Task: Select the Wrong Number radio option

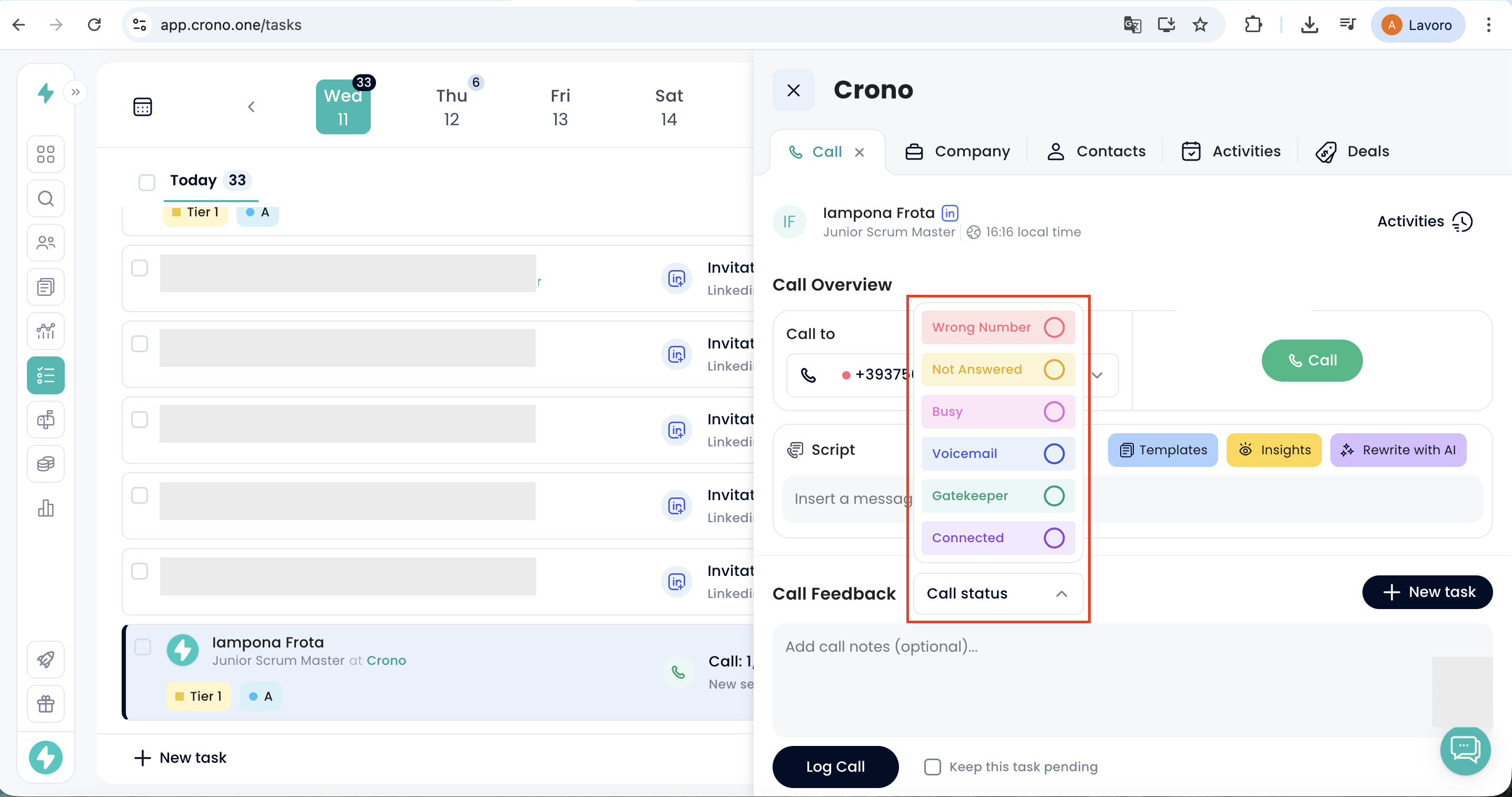Action: click(1054, 327)
